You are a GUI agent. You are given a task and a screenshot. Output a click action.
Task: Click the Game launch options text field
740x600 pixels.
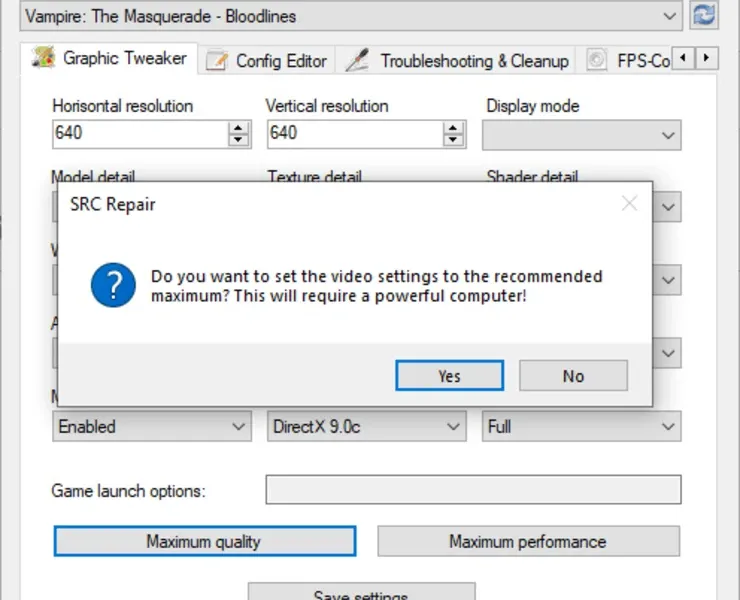coord(473,490)
